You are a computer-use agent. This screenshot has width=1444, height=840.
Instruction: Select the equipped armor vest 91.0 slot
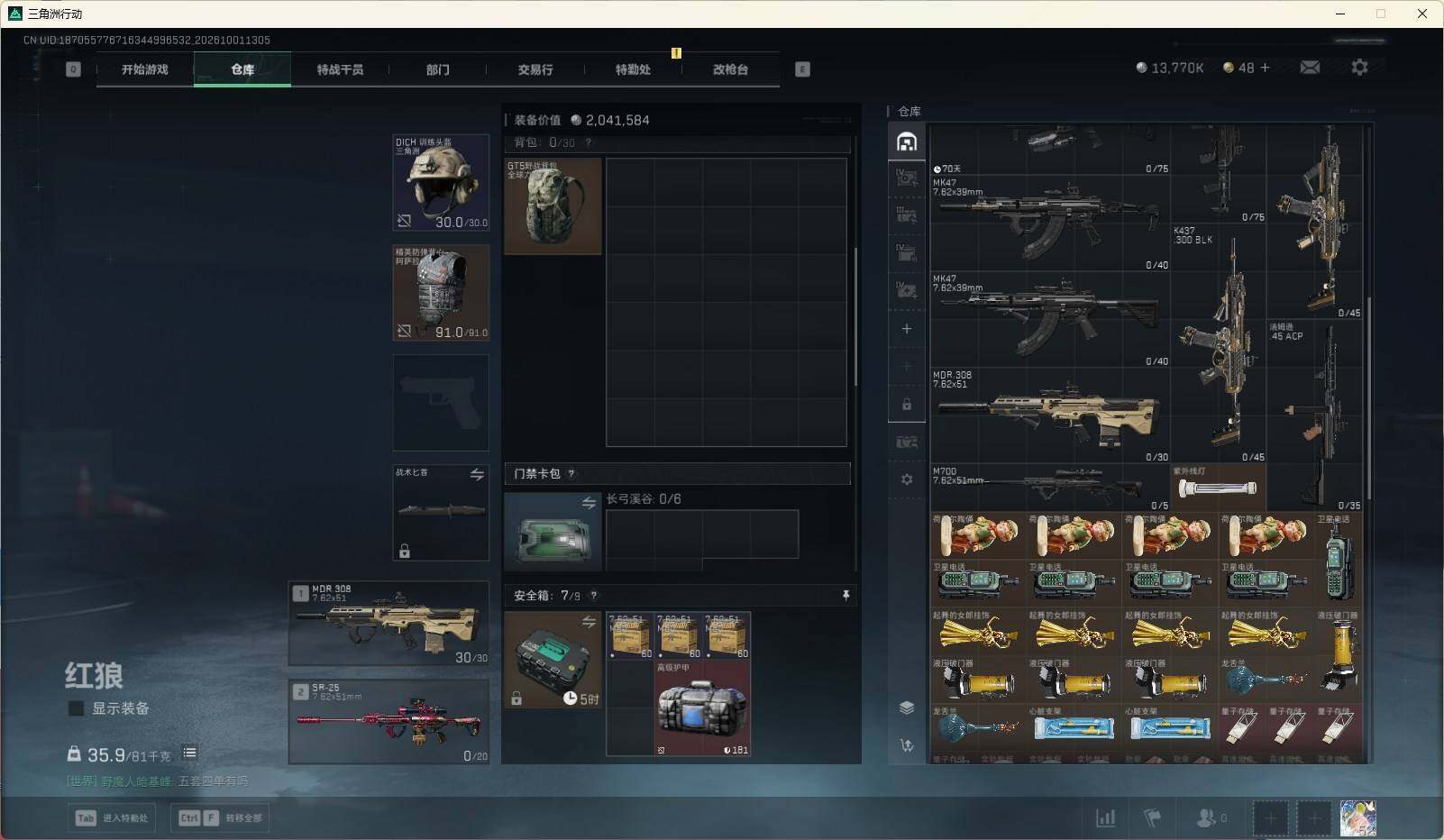point(441,292)
